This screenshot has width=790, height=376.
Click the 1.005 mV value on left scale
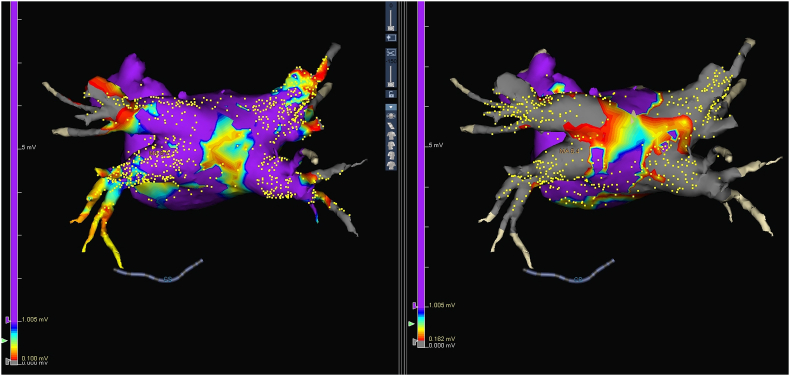coord(35,320)
